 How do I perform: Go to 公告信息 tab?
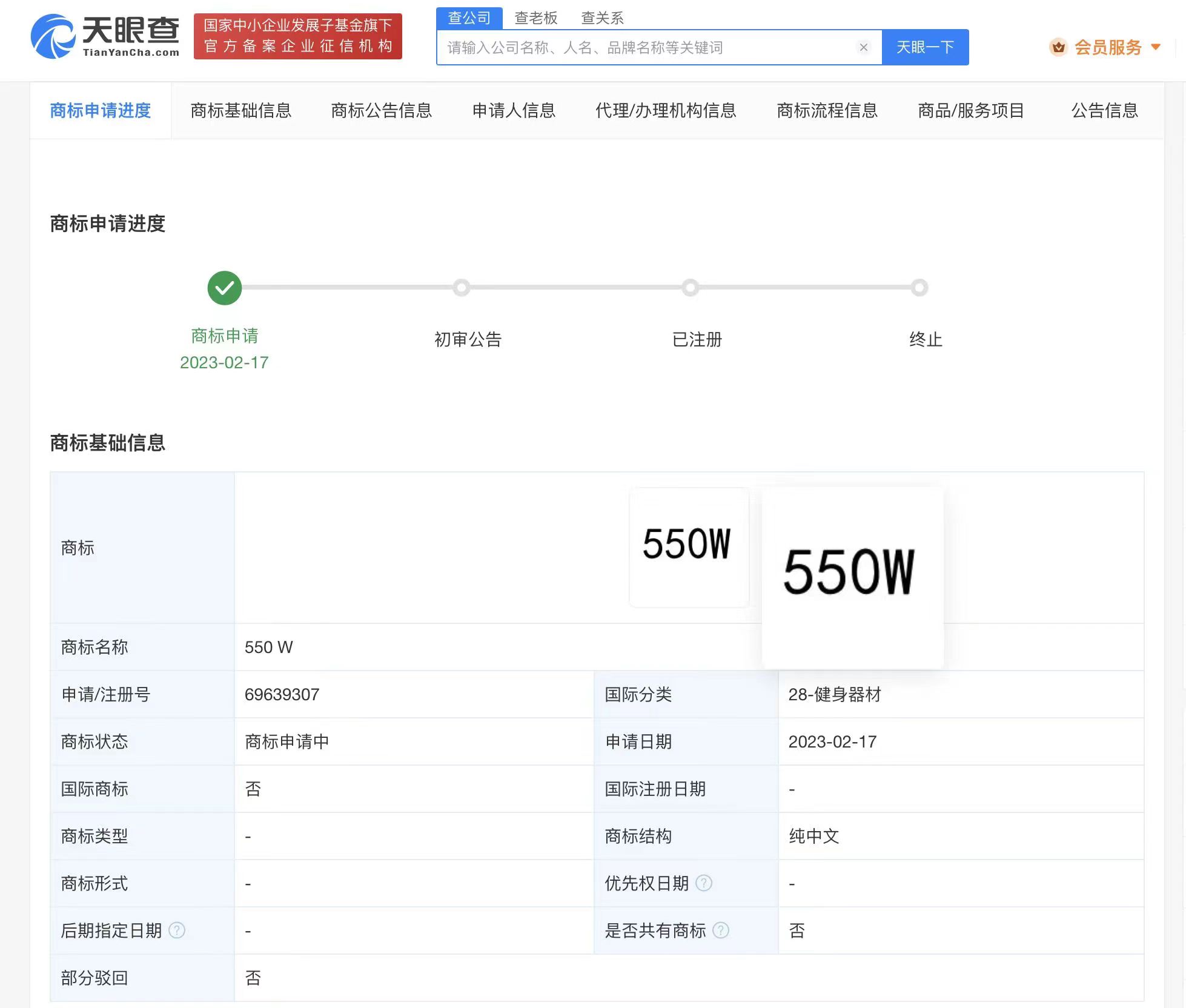tap(1105, 110)
